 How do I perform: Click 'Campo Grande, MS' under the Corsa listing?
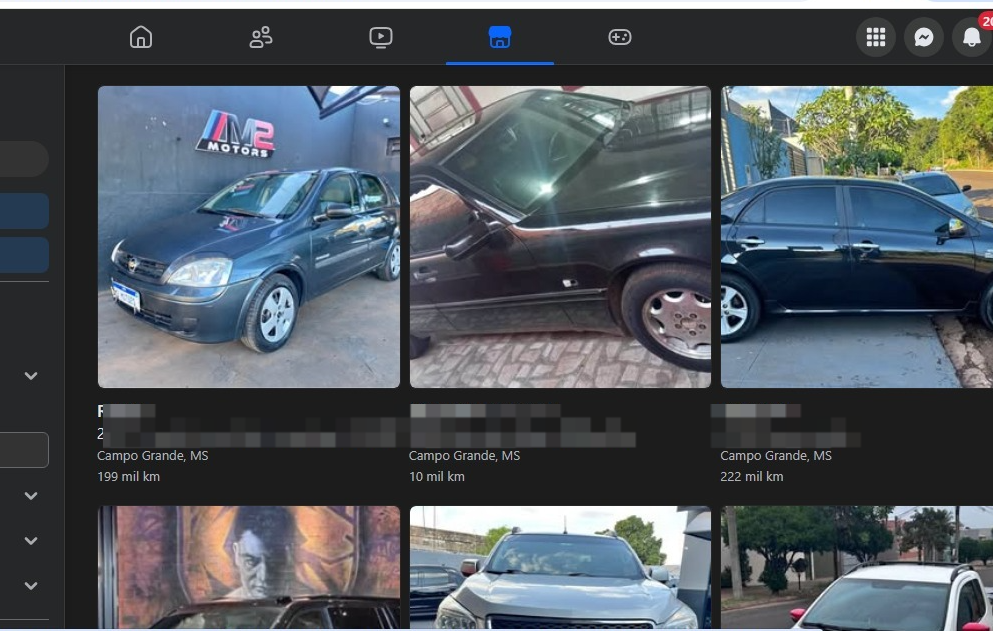click(x=153, y=456)
